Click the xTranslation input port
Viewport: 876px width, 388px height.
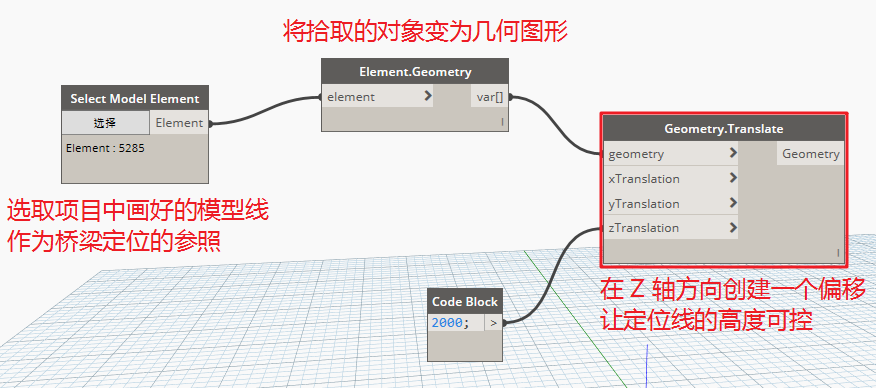(670, 179)
